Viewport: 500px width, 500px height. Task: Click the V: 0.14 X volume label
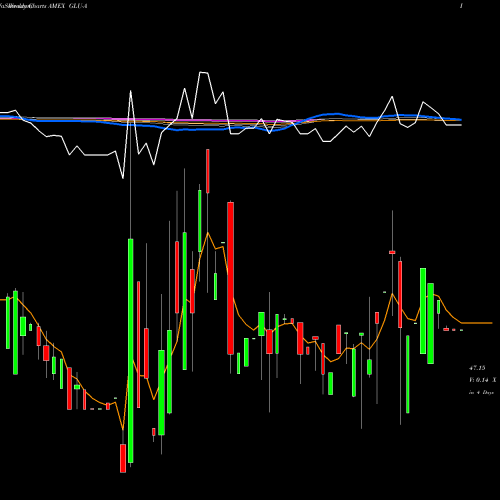(x=482, y=380)
